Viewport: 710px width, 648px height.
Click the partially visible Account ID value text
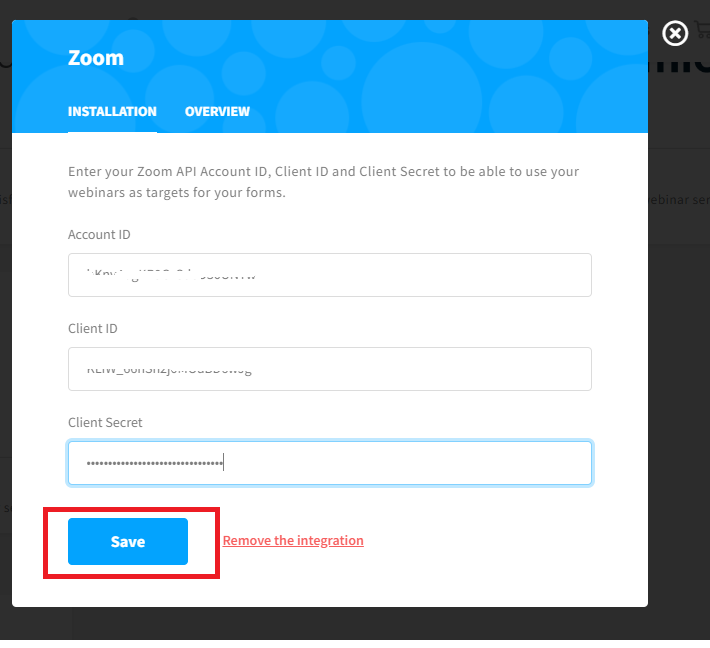tap(171, 275)
